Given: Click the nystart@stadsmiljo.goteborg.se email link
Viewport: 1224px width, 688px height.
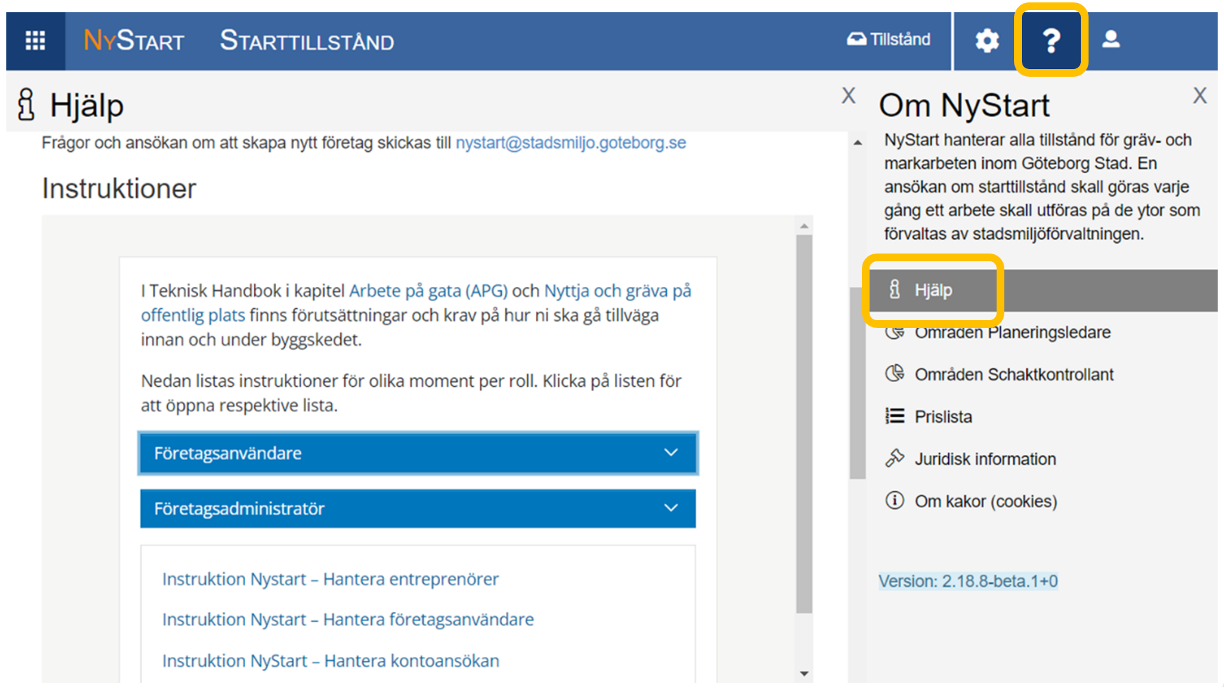Looking at the screenshot, I should 571,143.
